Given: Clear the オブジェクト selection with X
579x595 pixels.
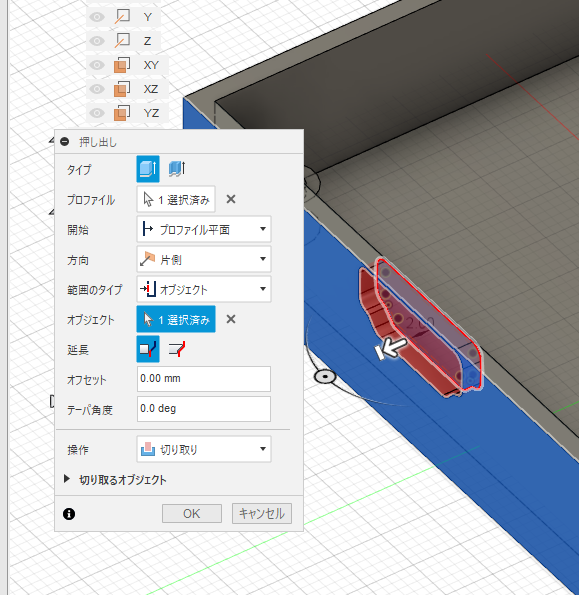Looking at the screenshot, I should tap(231, 319).
